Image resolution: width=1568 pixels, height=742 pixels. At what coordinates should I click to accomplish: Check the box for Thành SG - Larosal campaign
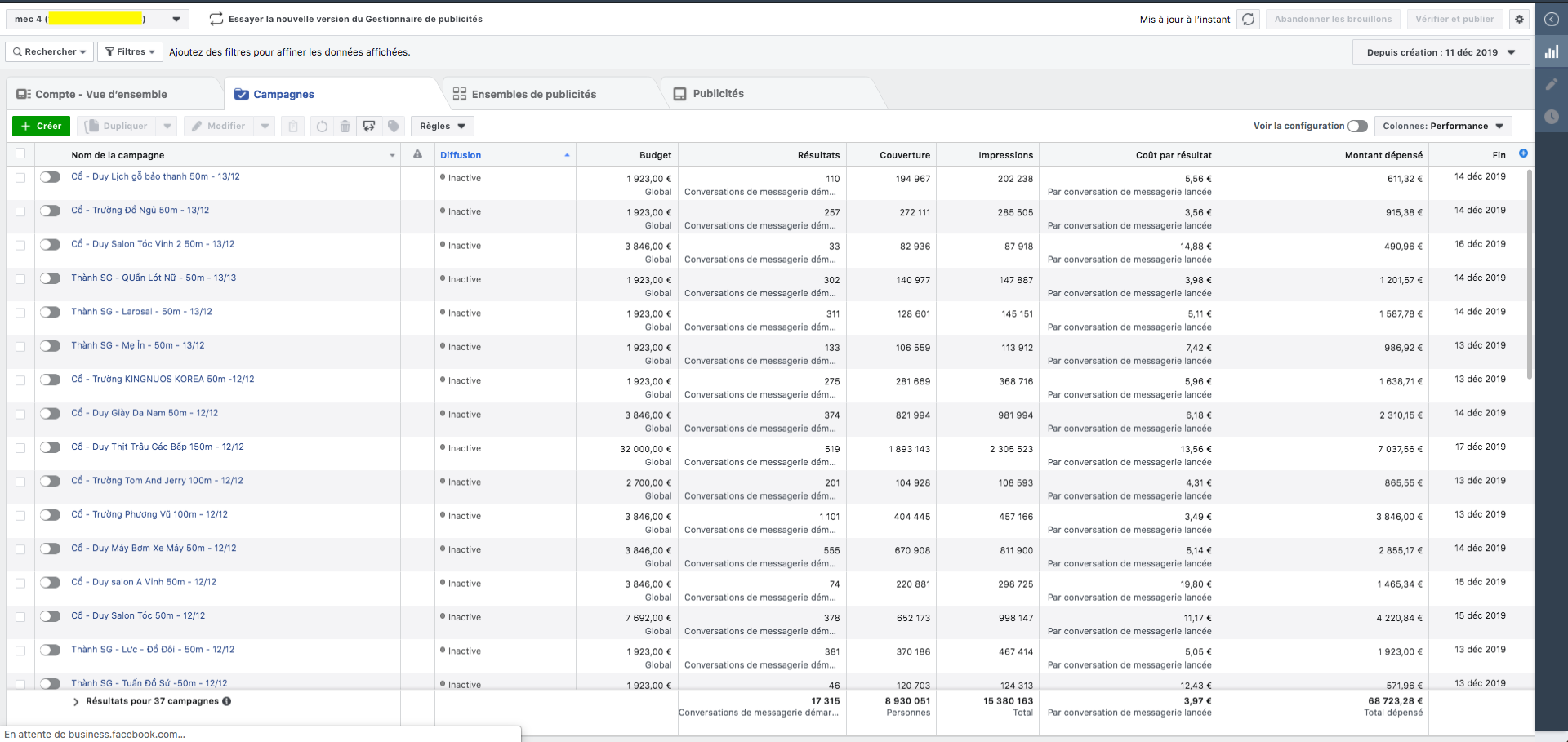pyautogui.click(x=20, y=313)
